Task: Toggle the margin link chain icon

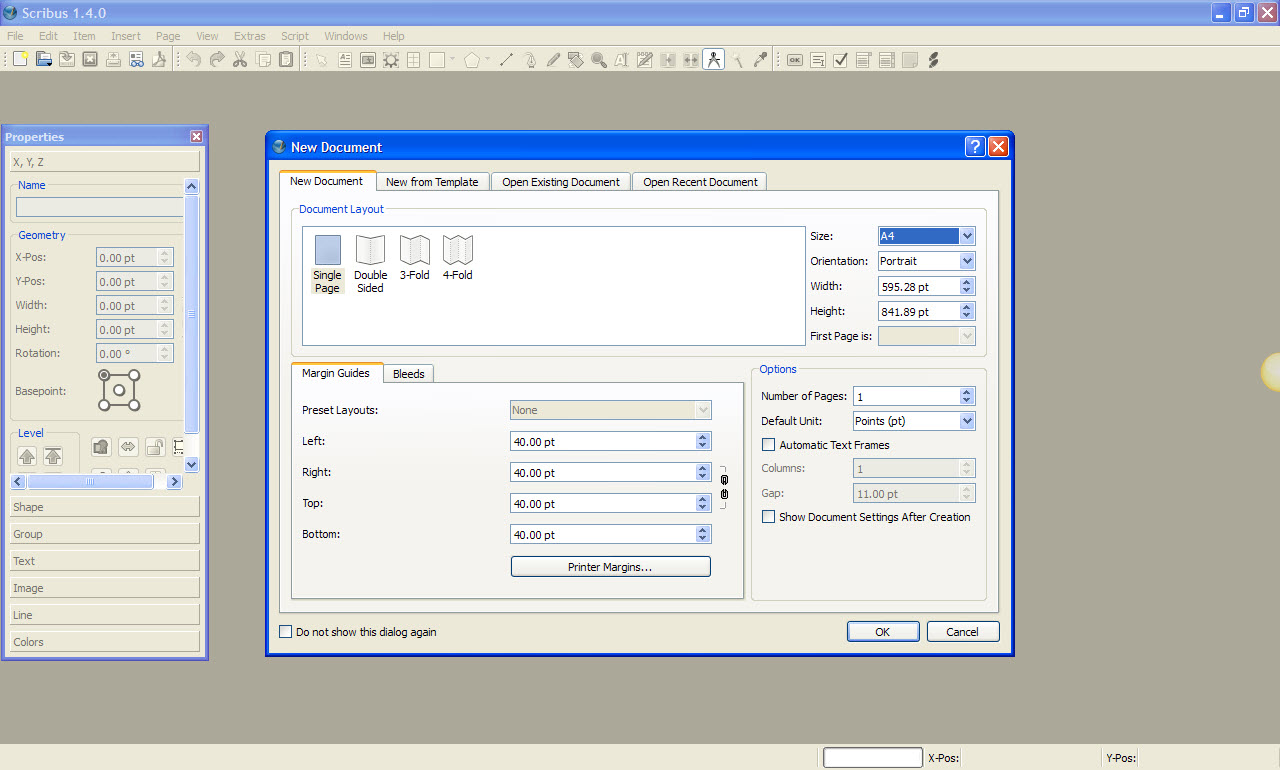Action: 724,488
